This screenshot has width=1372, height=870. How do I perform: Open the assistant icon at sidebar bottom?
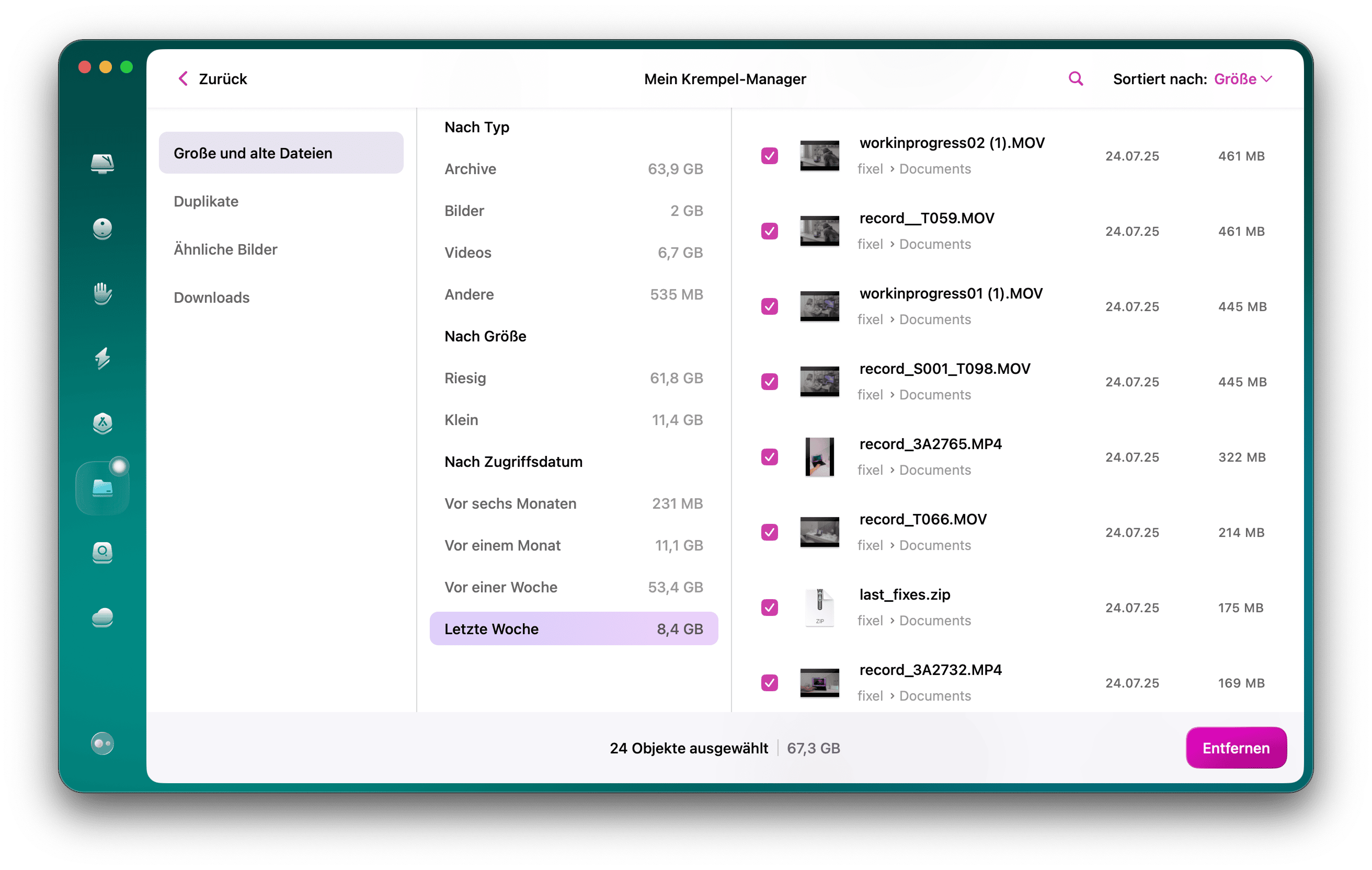point(102,743)
